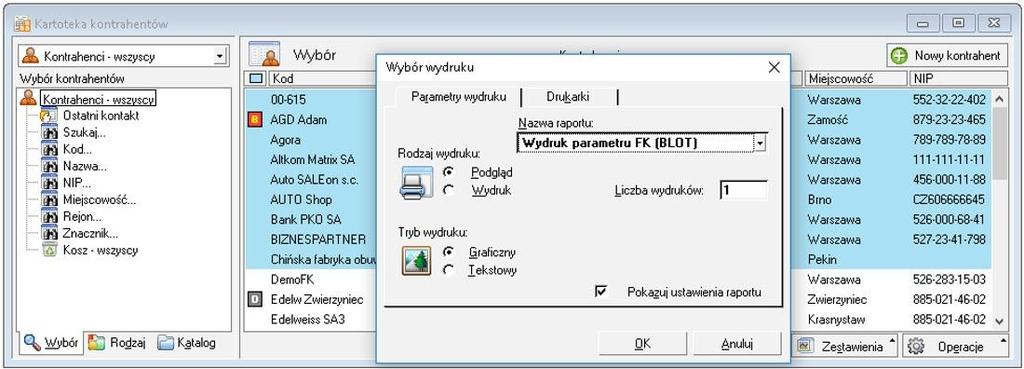The height and width of the screenshot is (369, 1024).
Task: Click the picture icon under Tryb wydruku
Action: click(416, 260)
